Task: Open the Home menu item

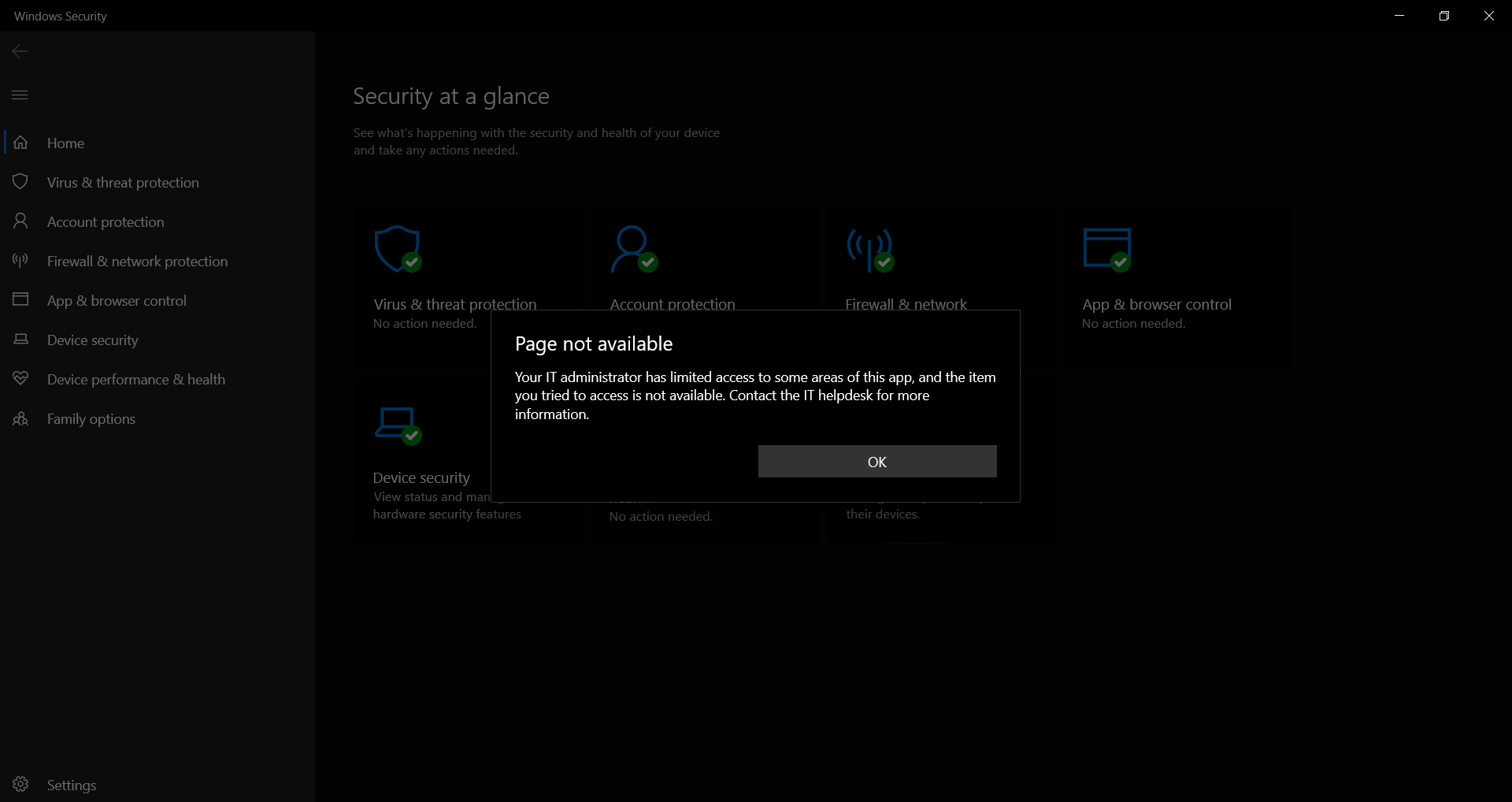Action: [157, 143]
